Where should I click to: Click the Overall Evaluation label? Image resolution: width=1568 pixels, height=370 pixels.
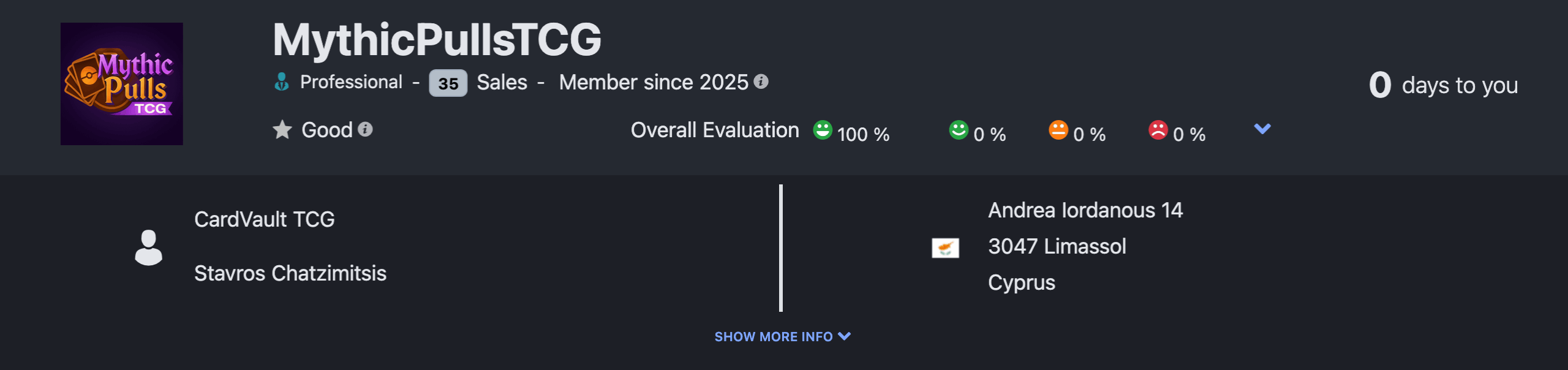pyautogui.click(x=715, y=130)
